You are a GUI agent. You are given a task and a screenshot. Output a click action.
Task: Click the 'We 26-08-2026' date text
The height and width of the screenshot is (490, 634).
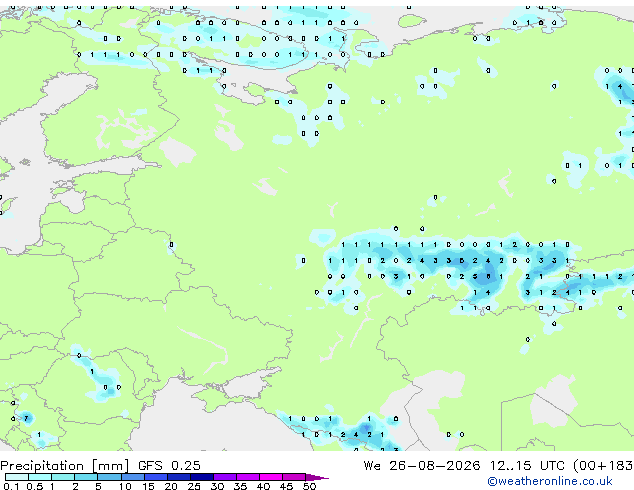pyautogui.click(x=422, y=466)
